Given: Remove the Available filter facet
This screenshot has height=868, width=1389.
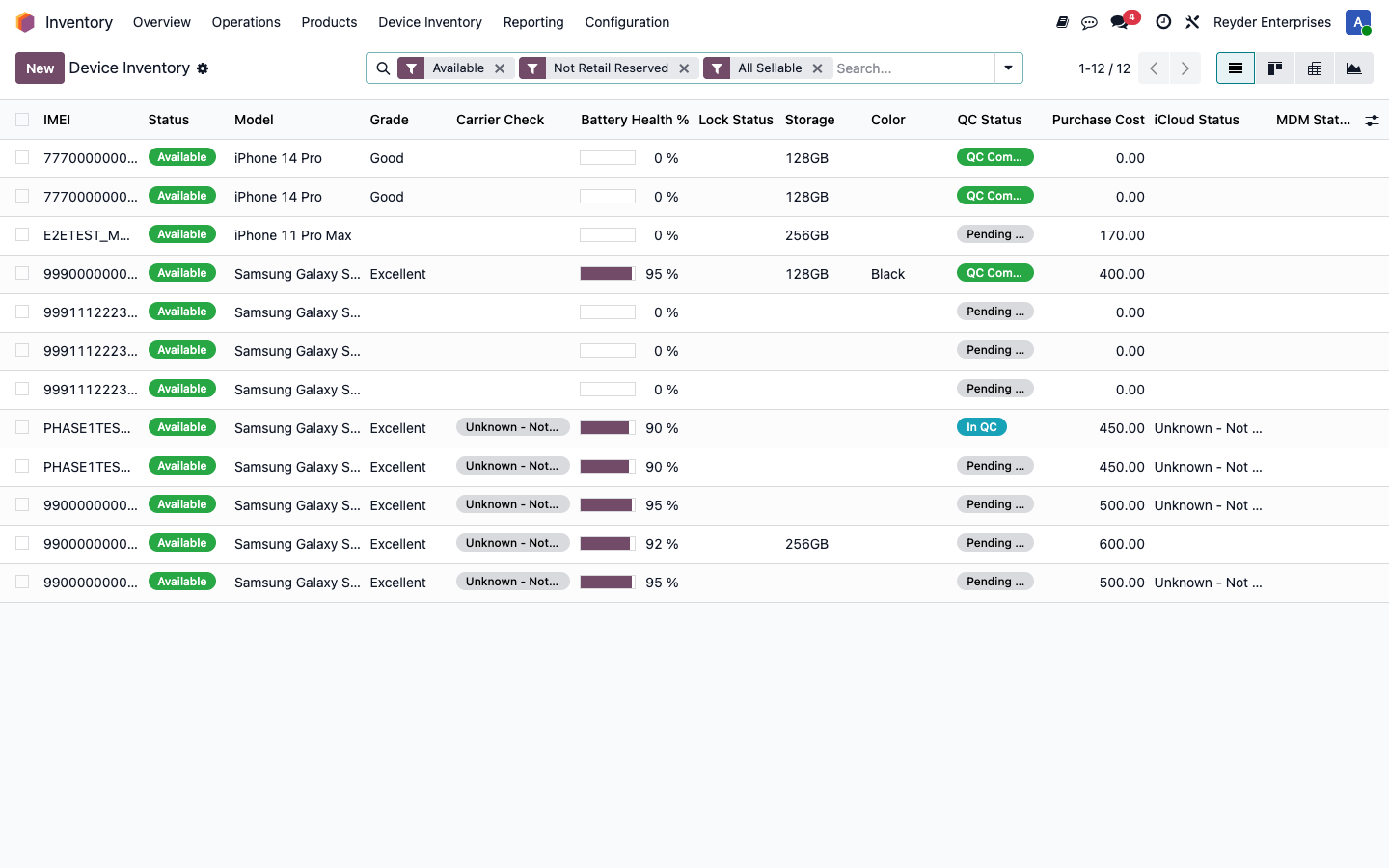Looking at the screenshot, I should pos(500,68).
